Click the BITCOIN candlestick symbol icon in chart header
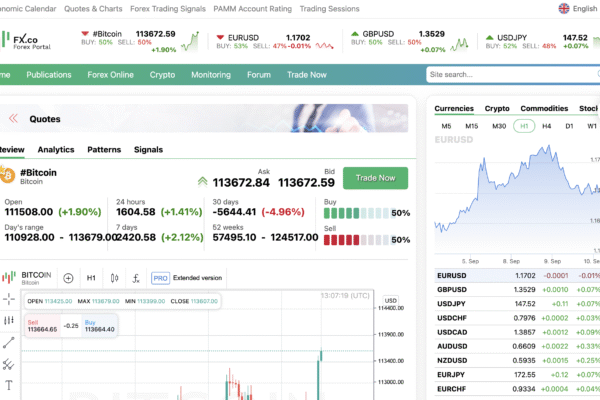This screenshot has height=400, width=600. (x=9, y=277)
